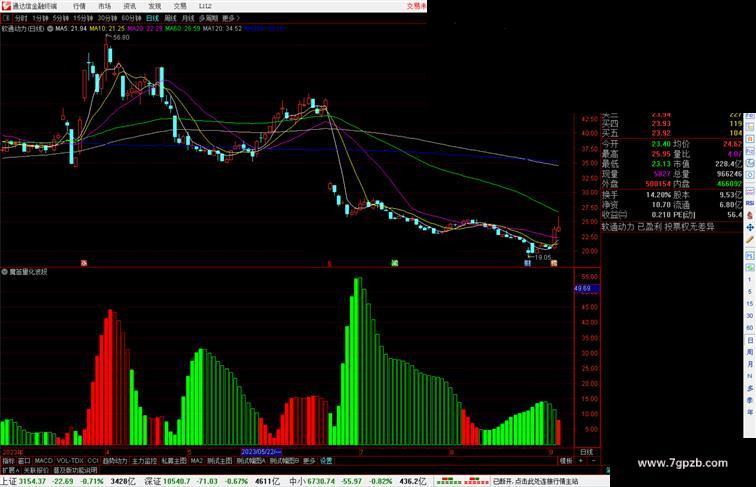Click the plus zoom button beside 模板
The width and height of the screenshot is (756, 487).
point(580,461)
